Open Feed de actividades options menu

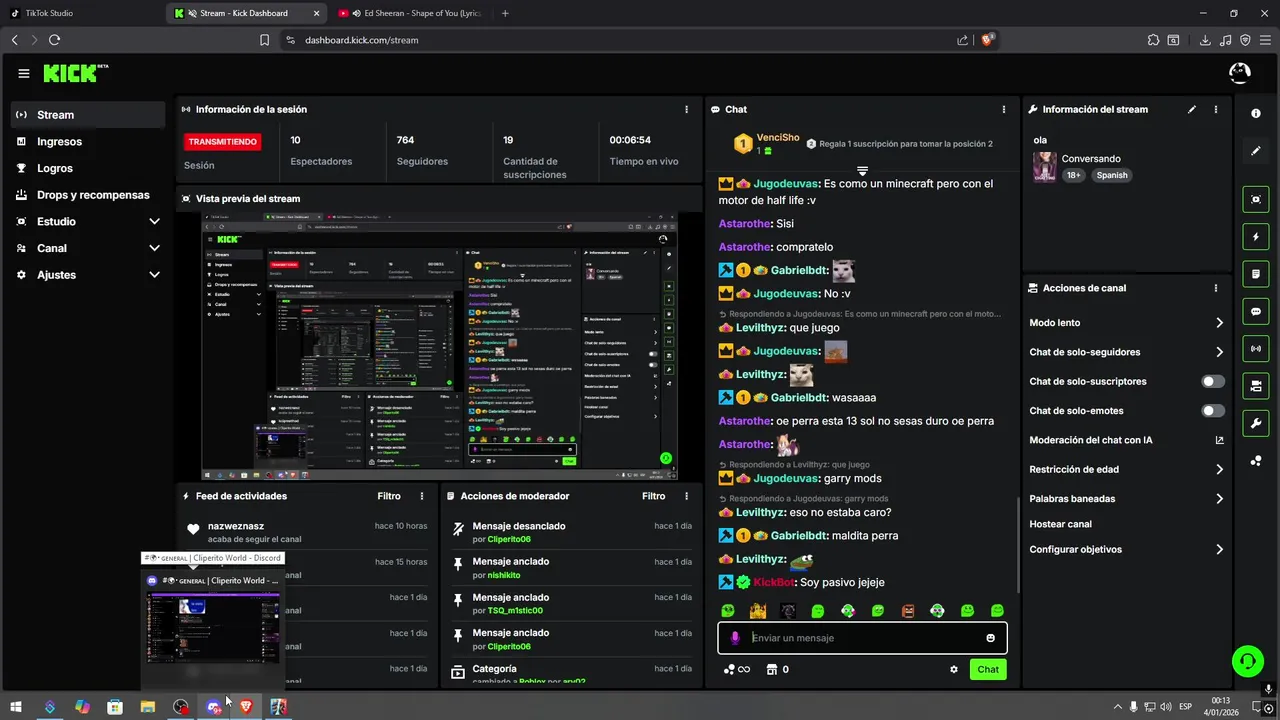click(422, 496)
